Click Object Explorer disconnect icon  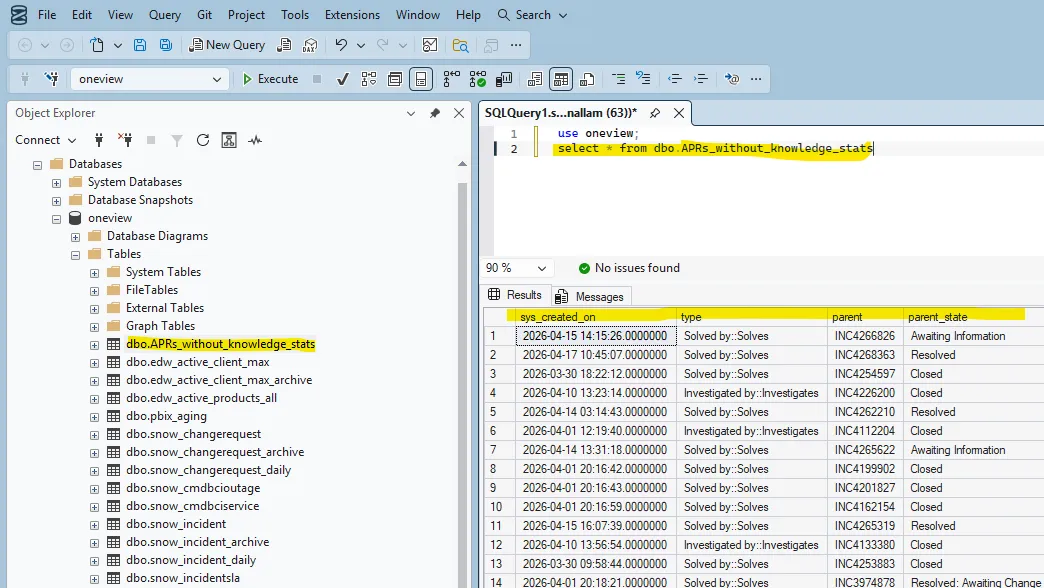tap(125, 140)
